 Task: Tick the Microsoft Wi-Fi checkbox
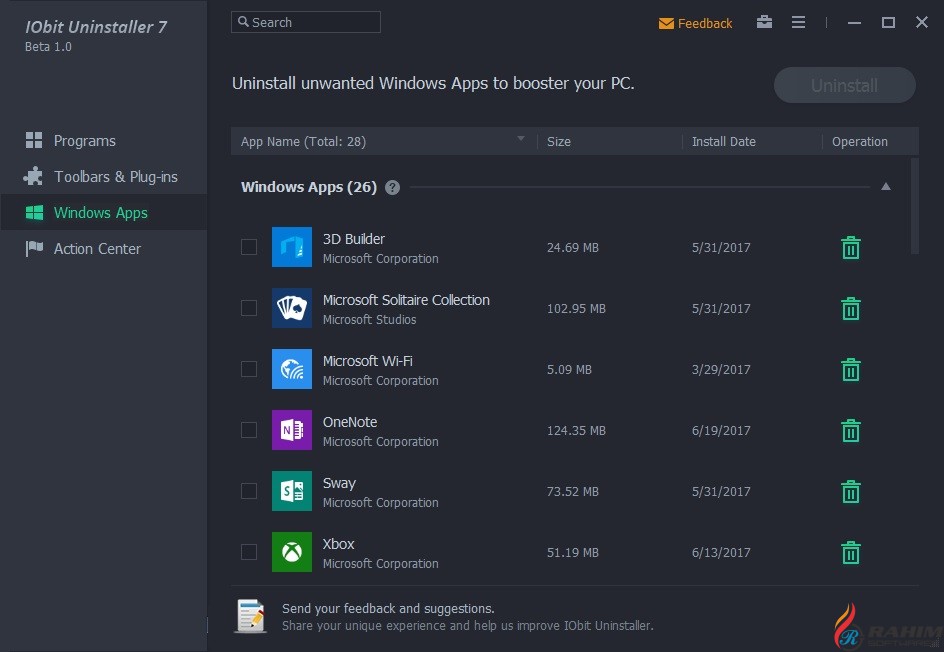(249, 369)
